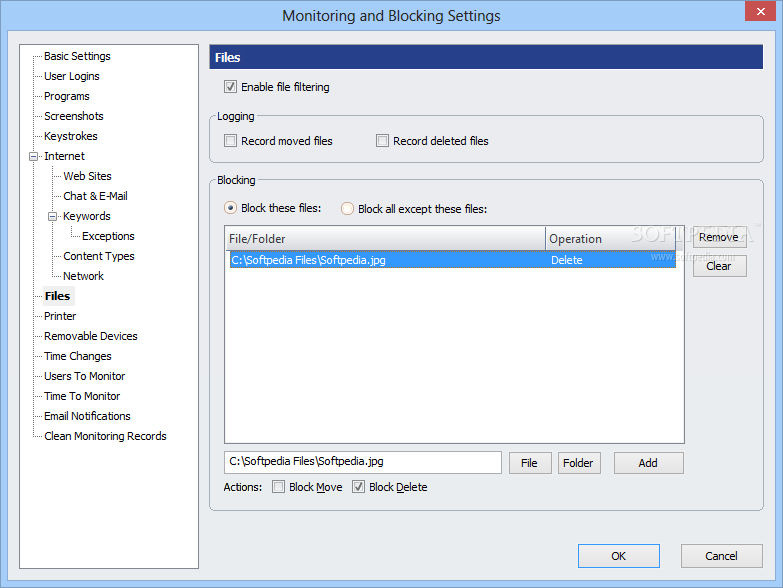Image resolution: width=783 pixels, height=588 pixels.
Task: Collapse the Internet tree node
Action: point(33,157)
